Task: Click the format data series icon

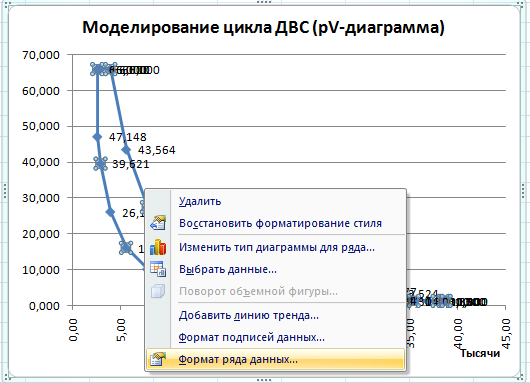Action: pyautogui.click(x=158, y=359)
